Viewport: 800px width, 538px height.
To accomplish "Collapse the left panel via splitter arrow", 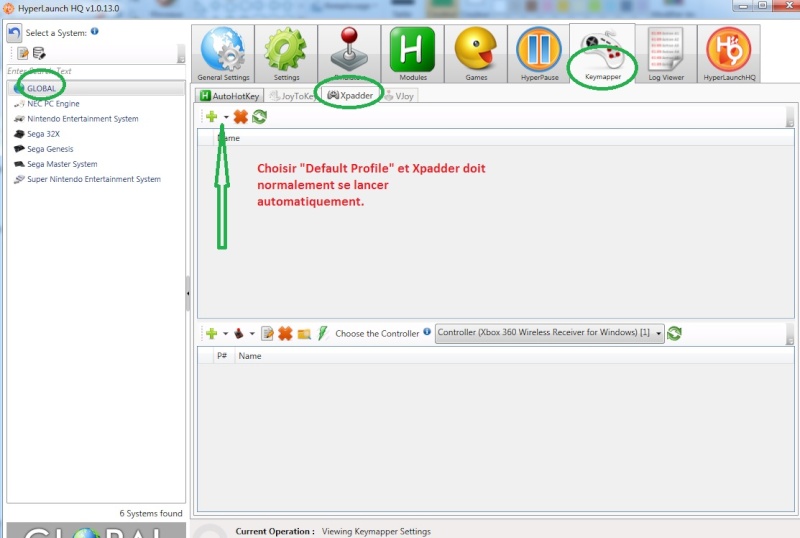I will pos(188,294).
